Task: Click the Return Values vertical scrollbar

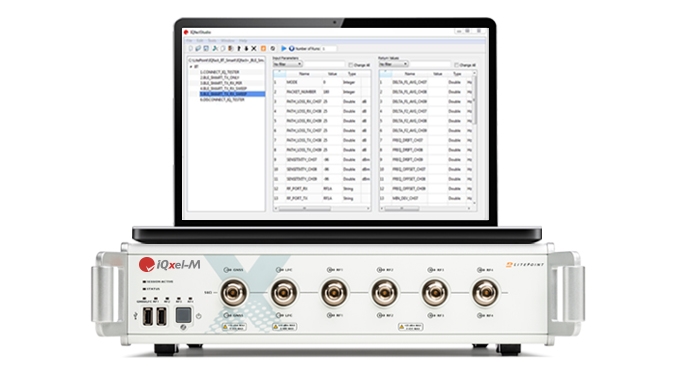Action: [x=475, y=100]
